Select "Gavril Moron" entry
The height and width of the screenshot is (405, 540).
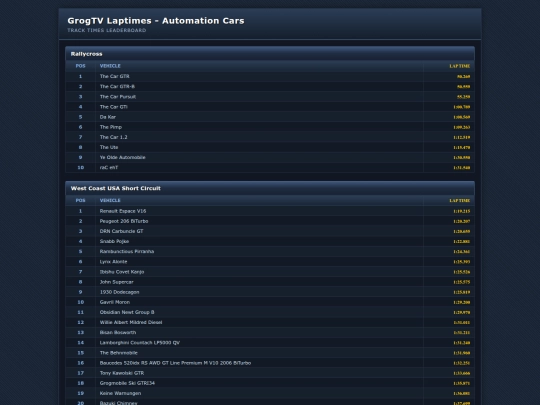(115, 302)
